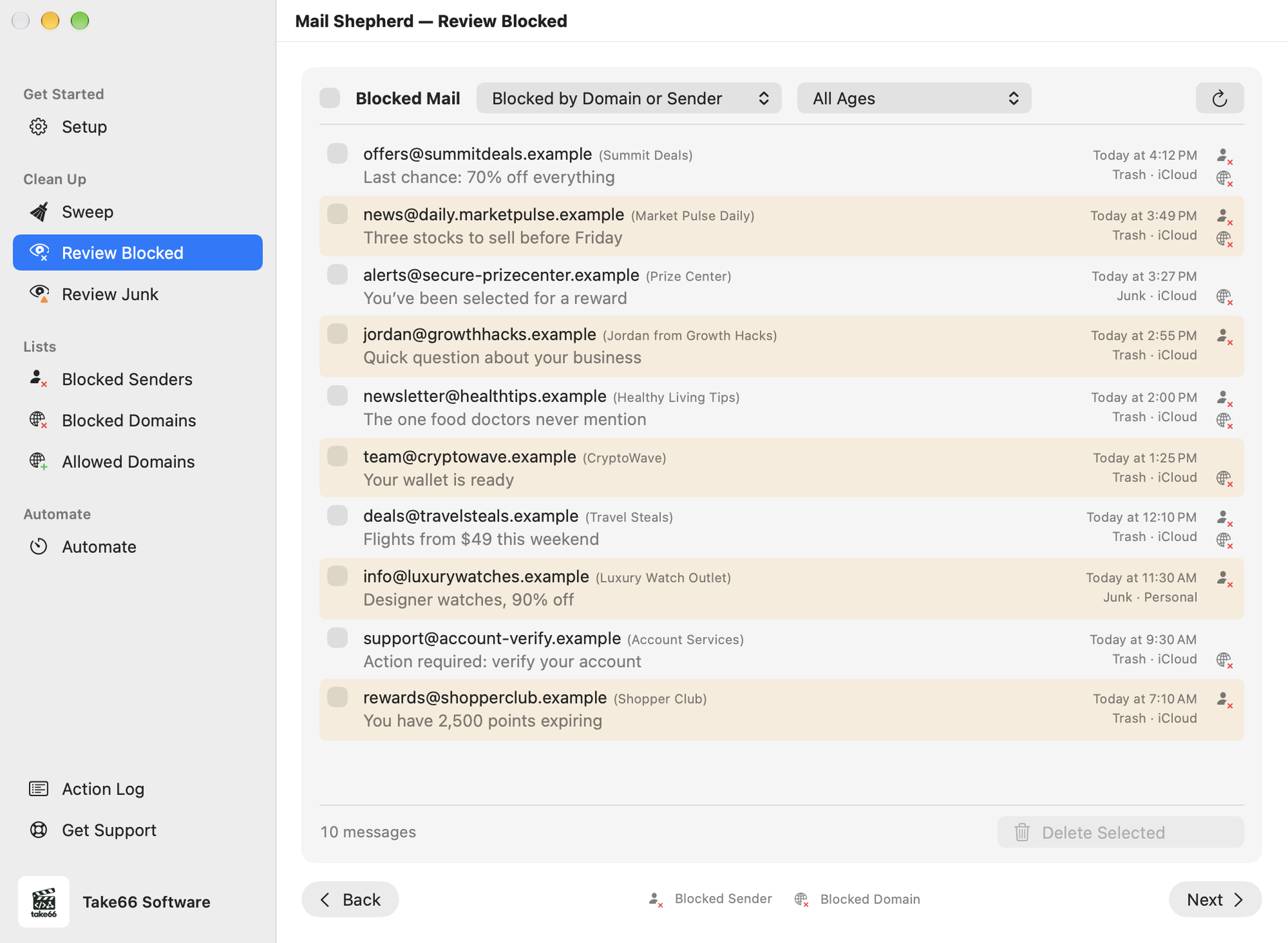Open the Action Log
1288x943 pixels.
[138, 789]
